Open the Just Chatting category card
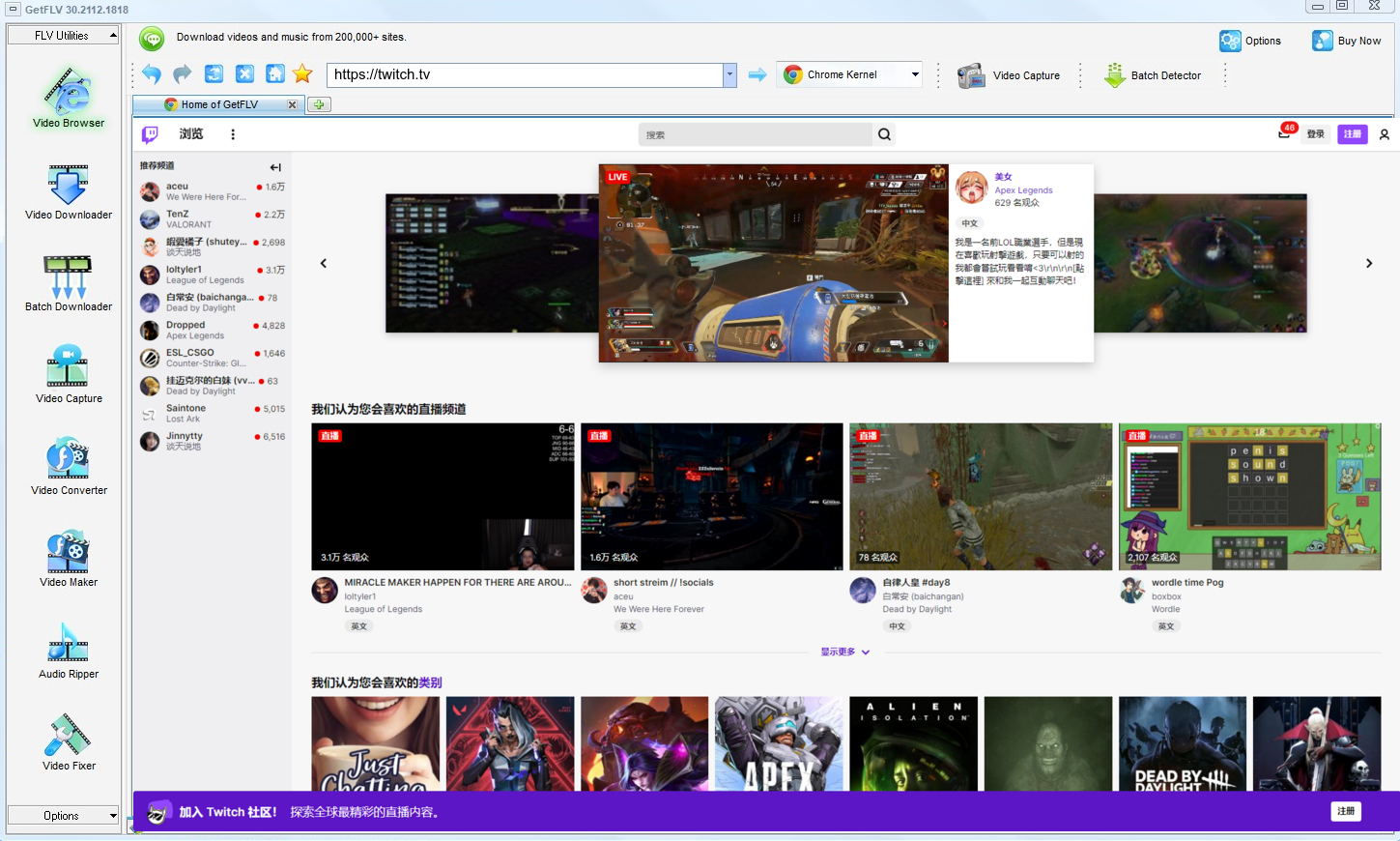1400x841 pixels. pos(375,744)
